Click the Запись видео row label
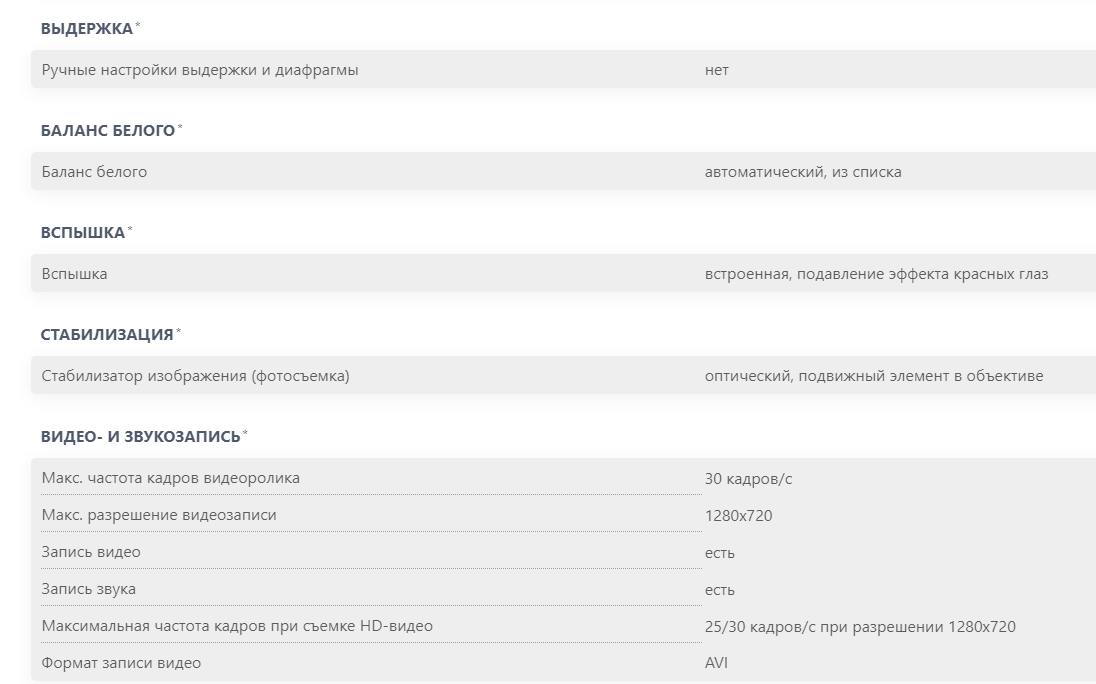Screen dimensions: 1096x684 click(x=91, y=552)
